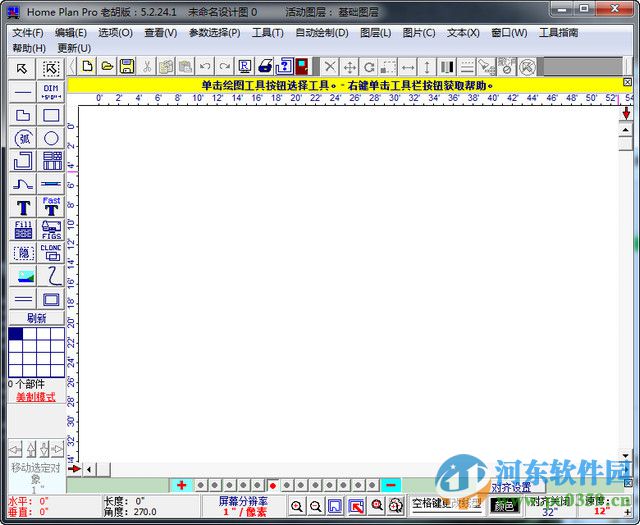The height and width of the screenshot is (525, 640).
Task: Open the 图层(L) menu
Action: (376, 33)
